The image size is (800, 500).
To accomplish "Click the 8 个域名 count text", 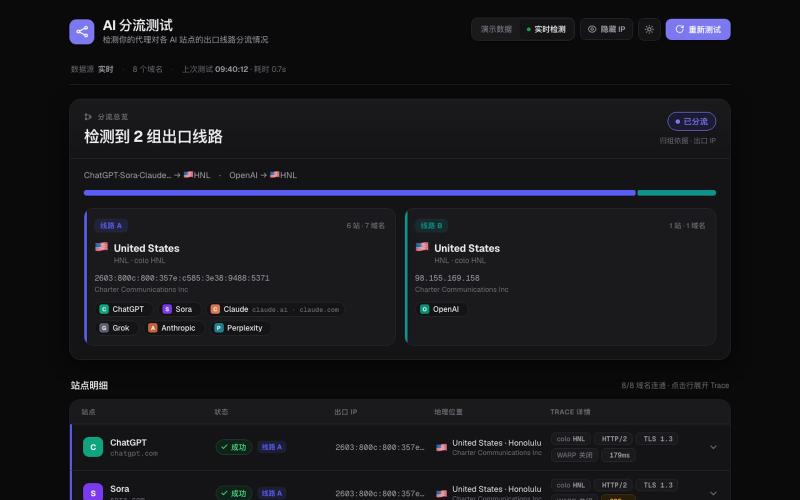I will pyautogui.click(x=147, y=69).
